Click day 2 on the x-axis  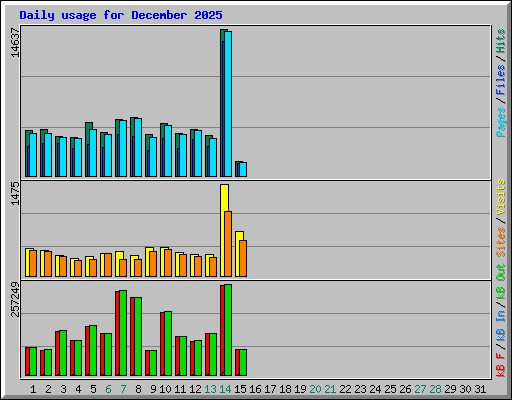pyautogui.click(x=48, y=389)
